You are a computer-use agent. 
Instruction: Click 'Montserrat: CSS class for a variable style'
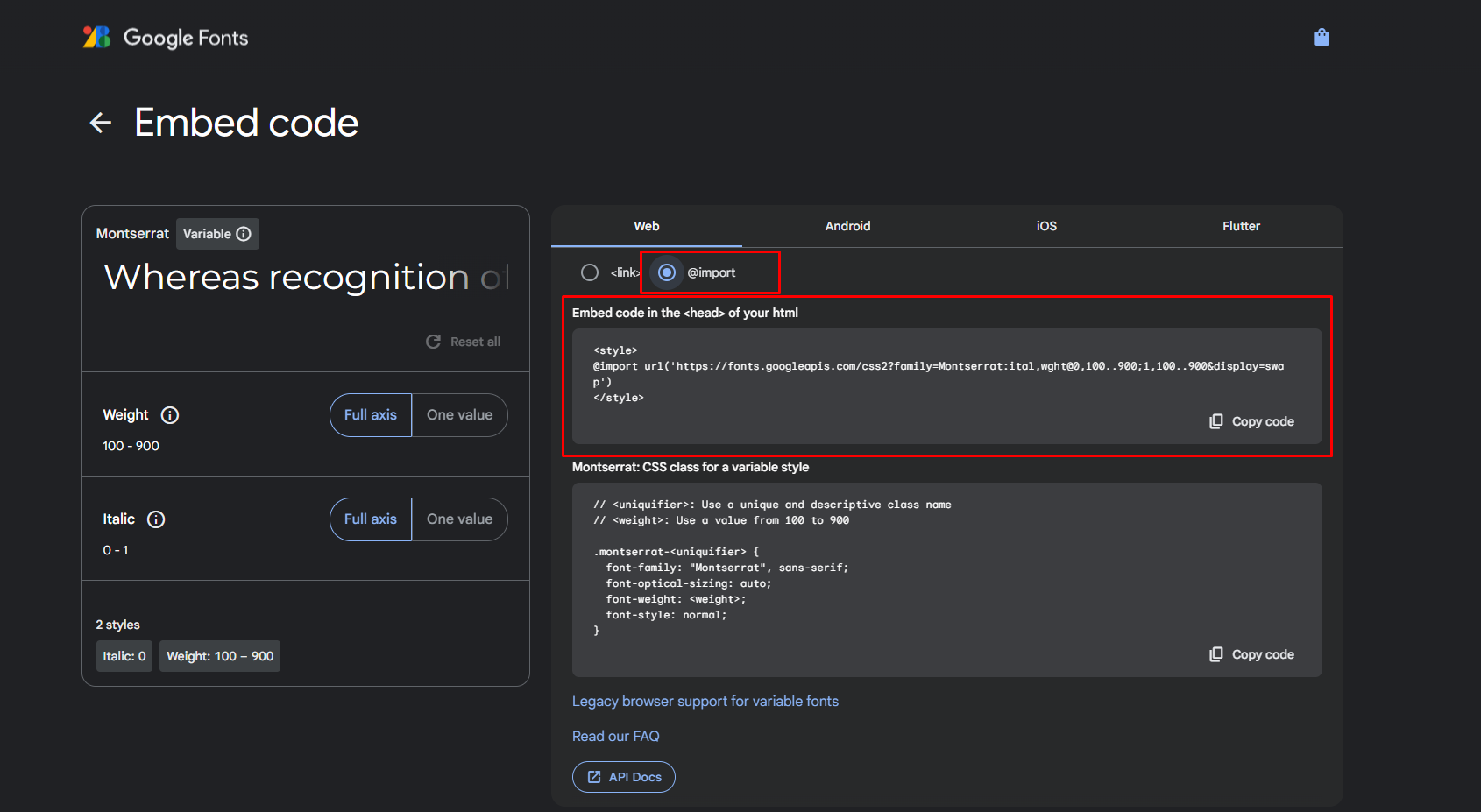[x=691, y=467]
